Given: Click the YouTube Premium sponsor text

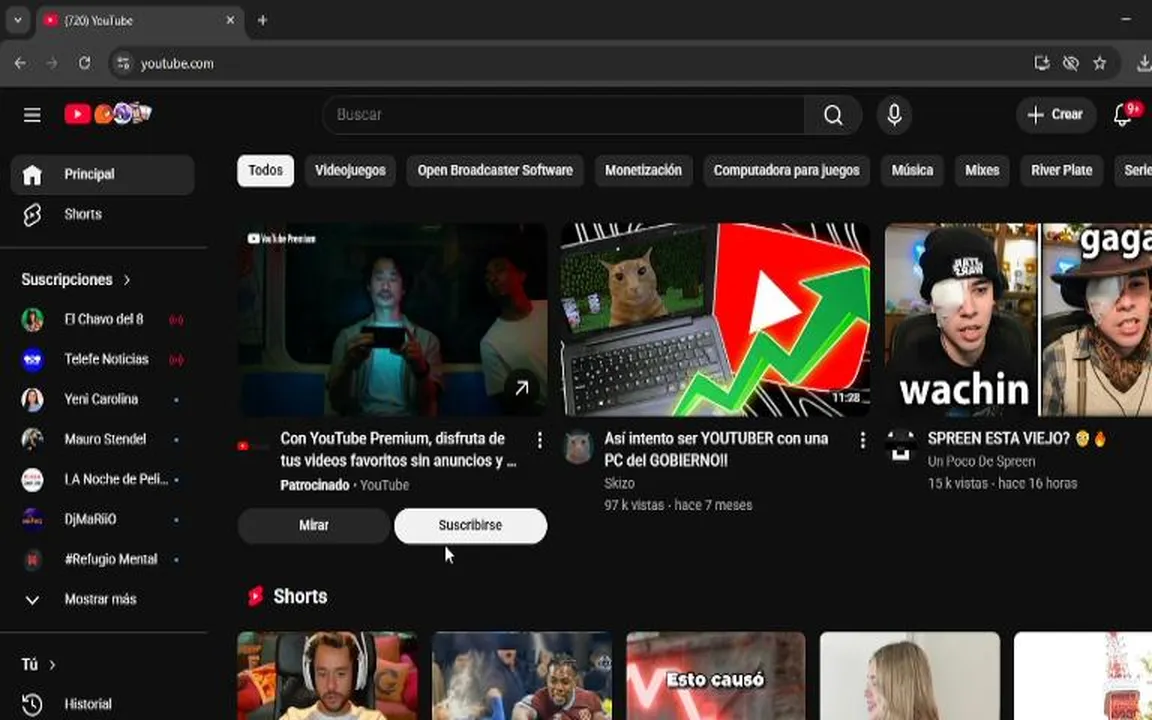Looking at the screenshot, I should tap(345, 486).
